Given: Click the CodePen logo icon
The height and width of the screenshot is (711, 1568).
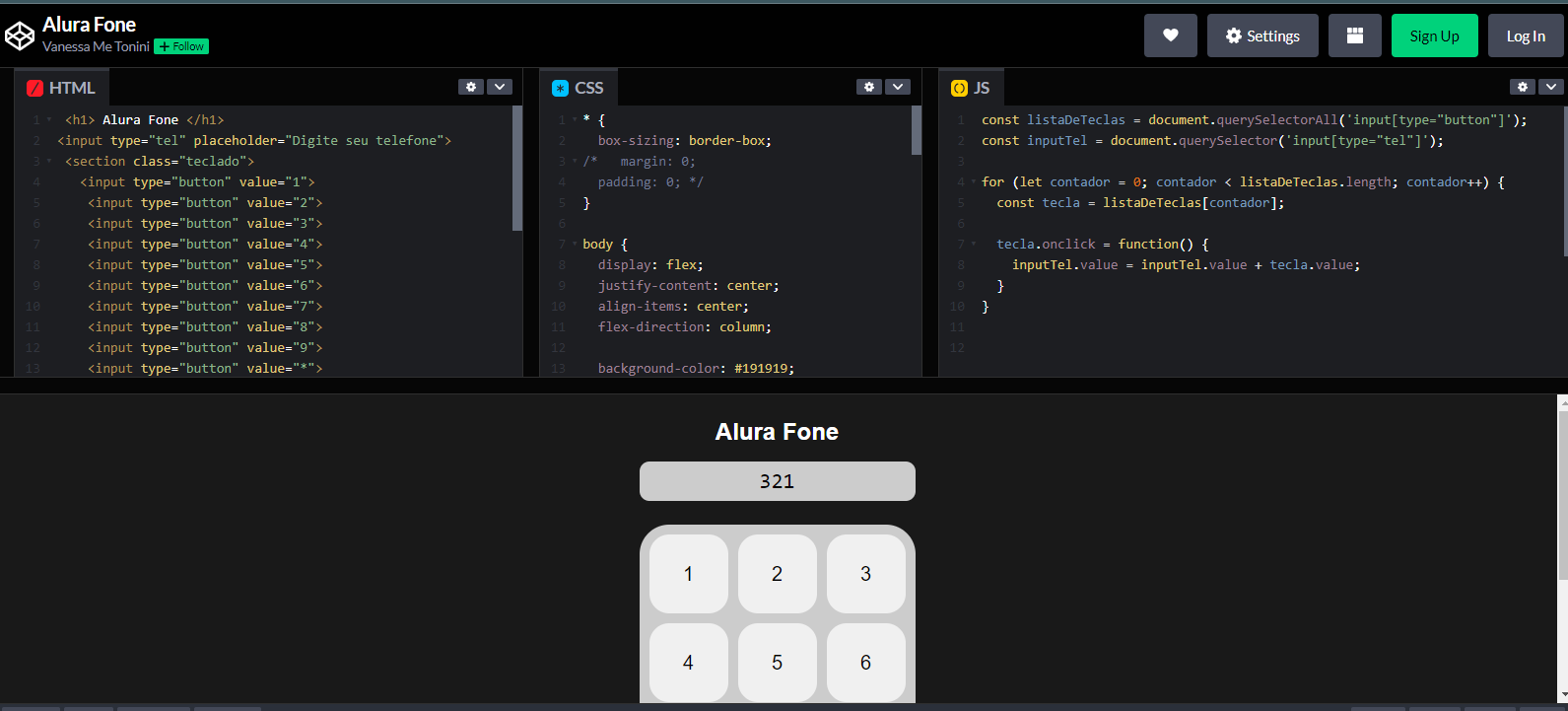Looking at the screenshot, I should (x=20, y=36).
